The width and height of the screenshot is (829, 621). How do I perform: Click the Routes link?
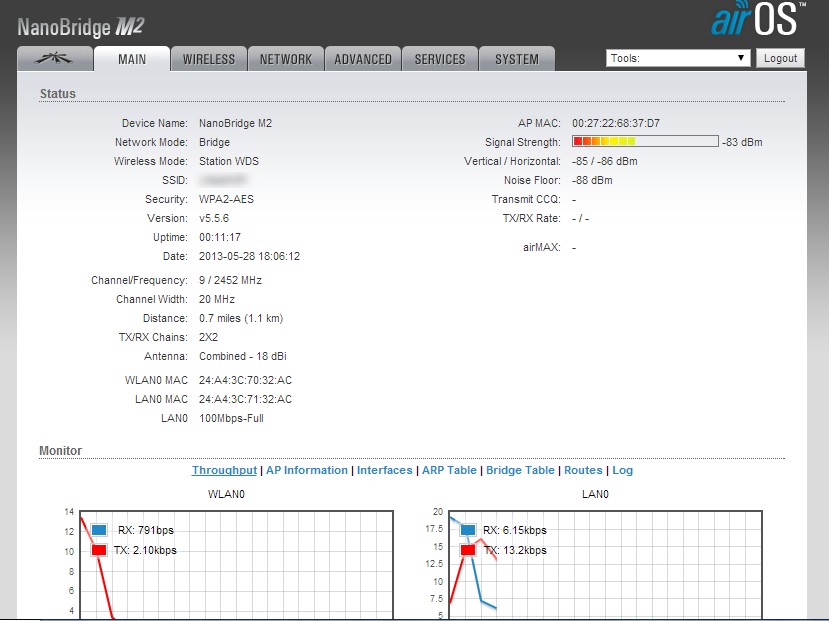(x=583, y=470)
